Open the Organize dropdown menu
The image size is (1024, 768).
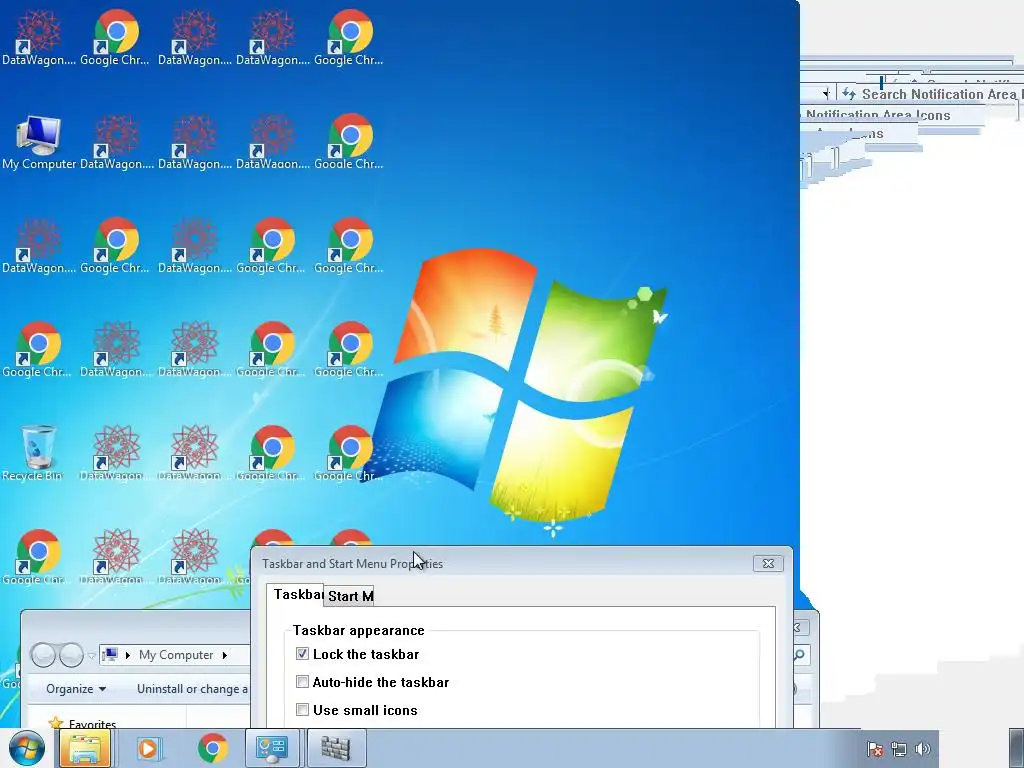tap(76, 689)
